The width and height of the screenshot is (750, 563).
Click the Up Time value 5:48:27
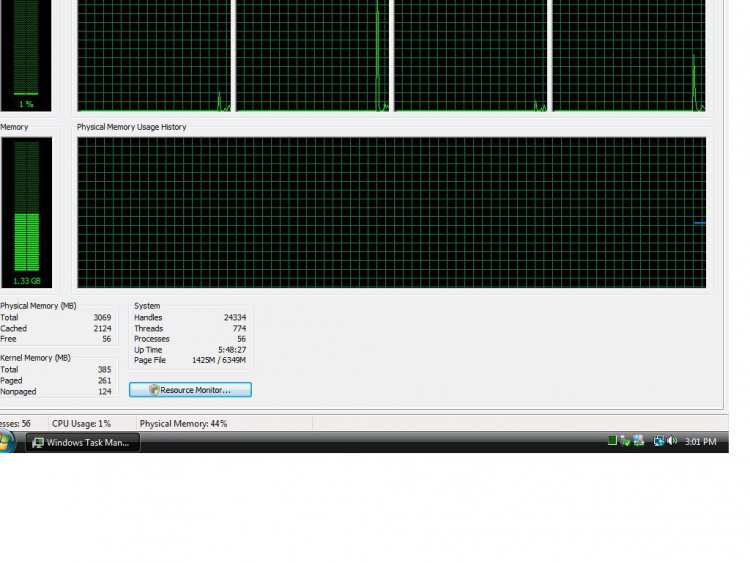click(232, 350)
